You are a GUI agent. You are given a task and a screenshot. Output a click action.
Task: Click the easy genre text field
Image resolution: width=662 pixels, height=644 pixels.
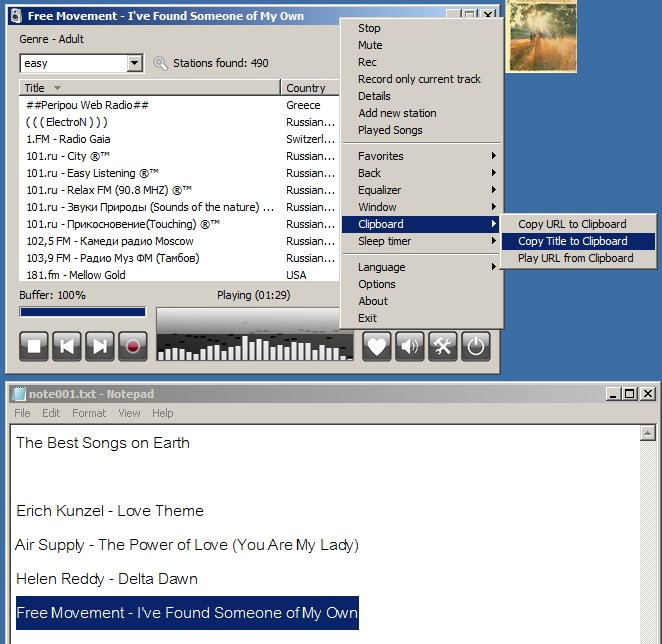[x=73, y=63]
